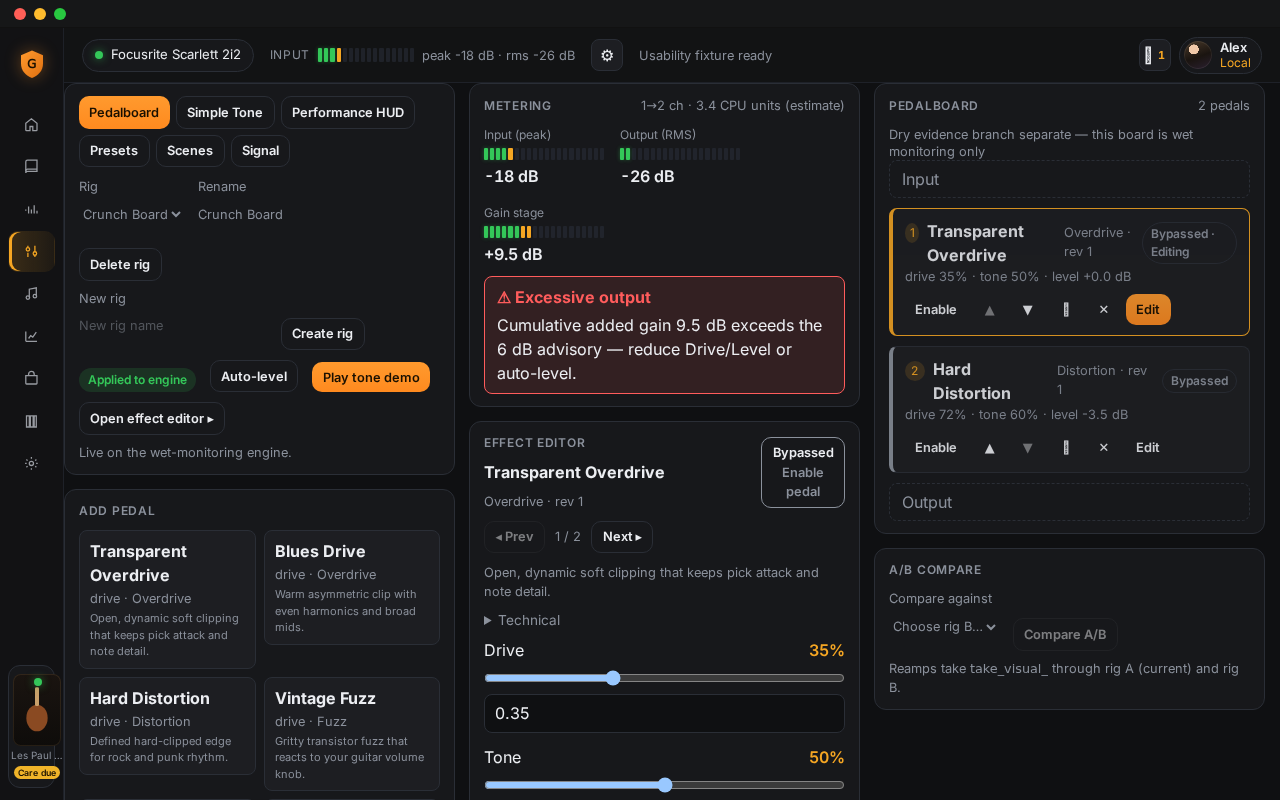
Task: Click Edit on the Hard Distortion pedal
Action: (1148, 448)
